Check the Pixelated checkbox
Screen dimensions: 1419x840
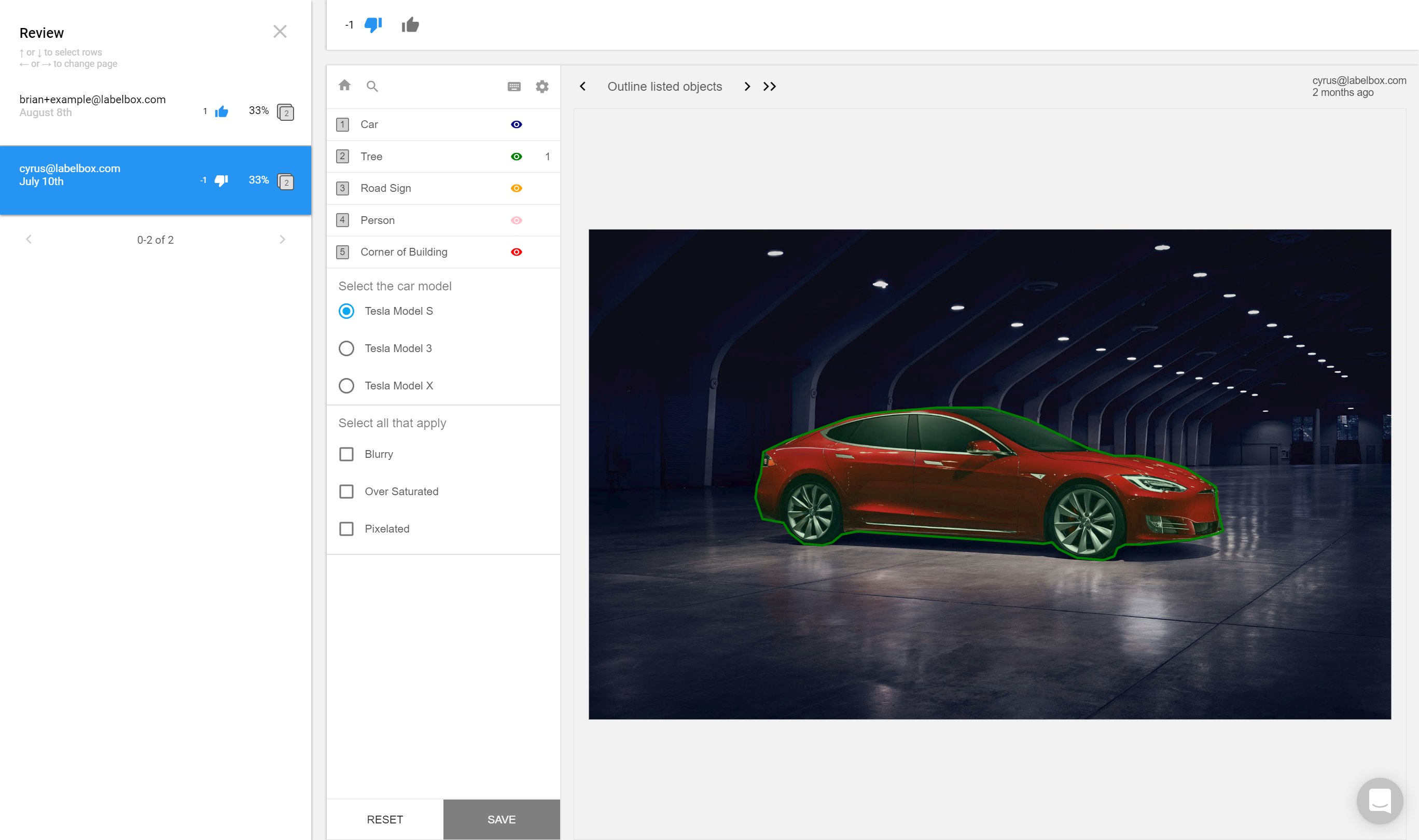346,529
